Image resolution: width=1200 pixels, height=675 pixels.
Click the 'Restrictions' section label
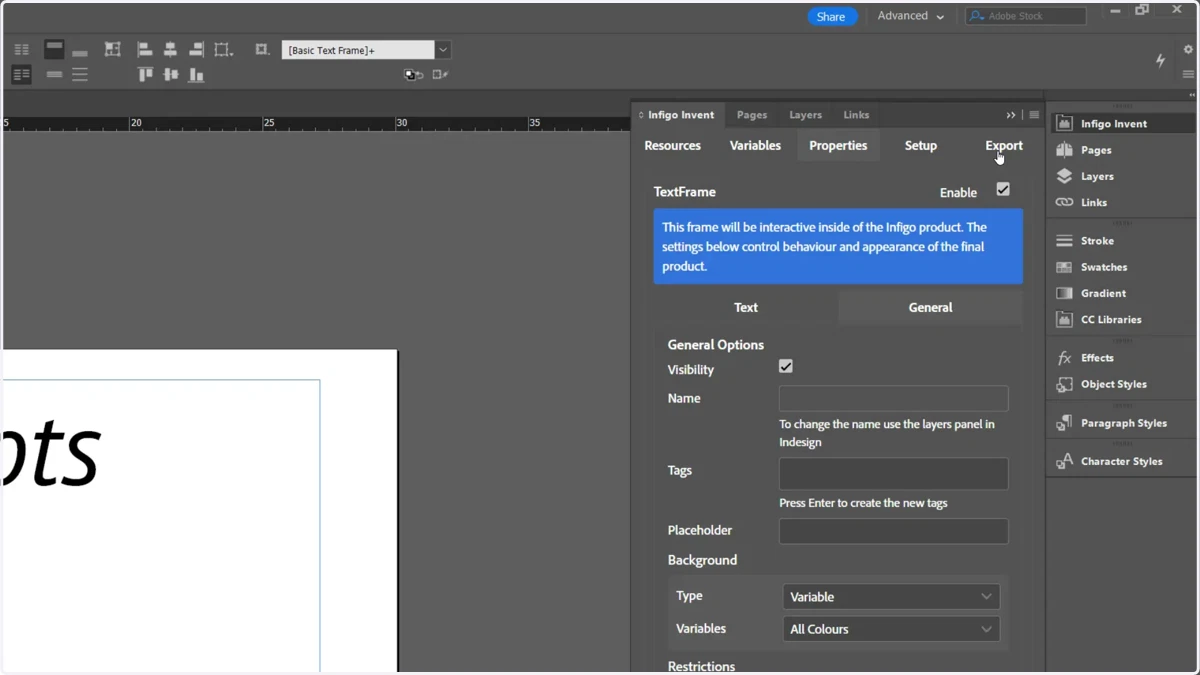(x=701, y=666)
